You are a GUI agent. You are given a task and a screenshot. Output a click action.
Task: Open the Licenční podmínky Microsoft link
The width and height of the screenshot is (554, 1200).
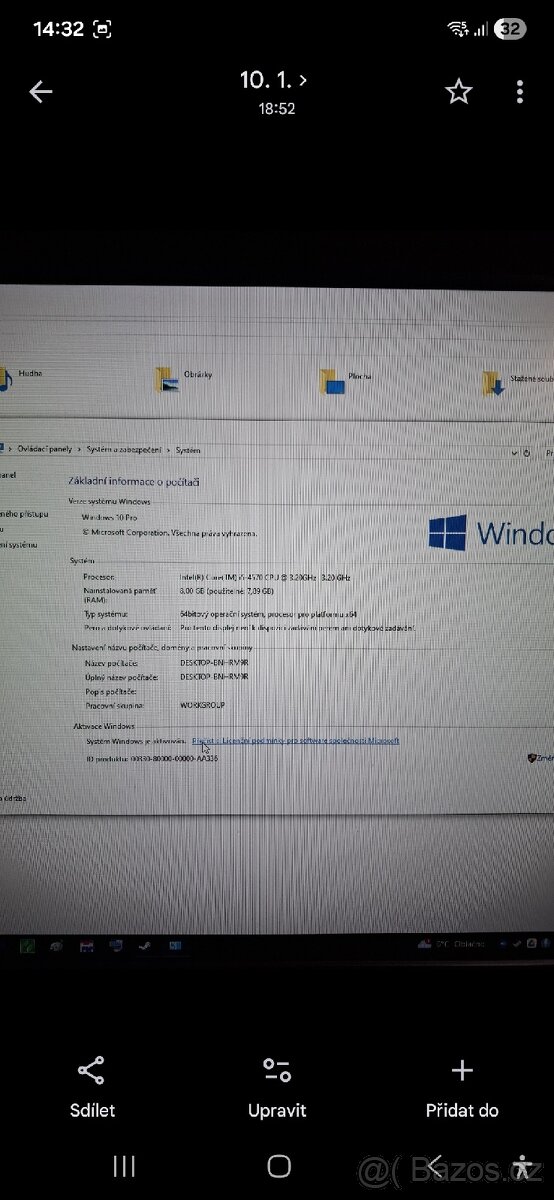point(296,741)
